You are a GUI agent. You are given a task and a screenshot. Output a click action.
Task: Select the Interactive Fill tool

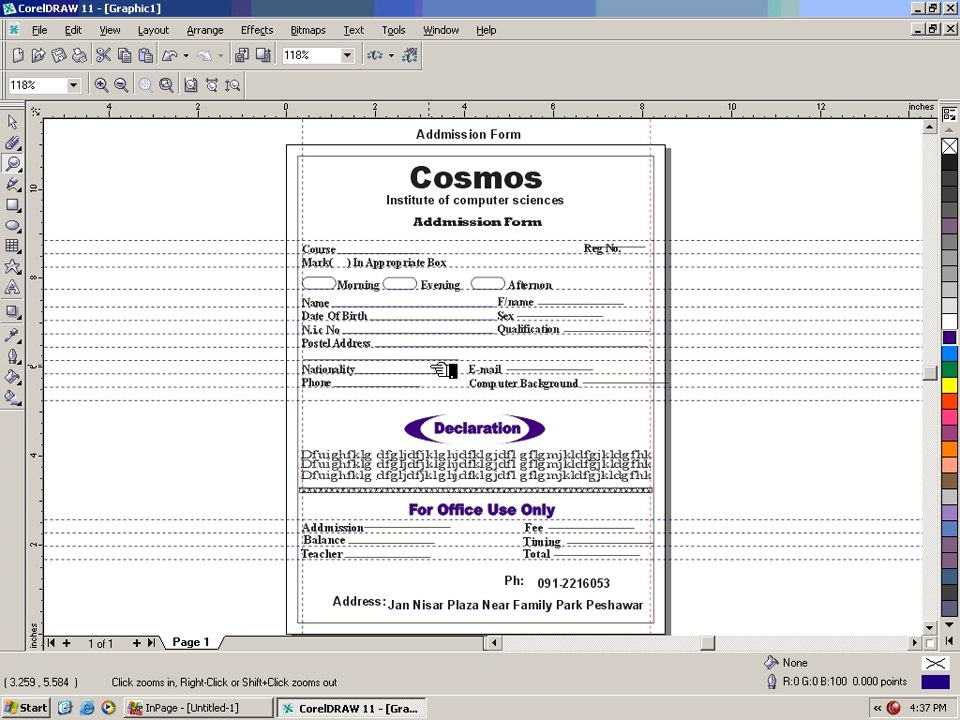click(12, 397)
